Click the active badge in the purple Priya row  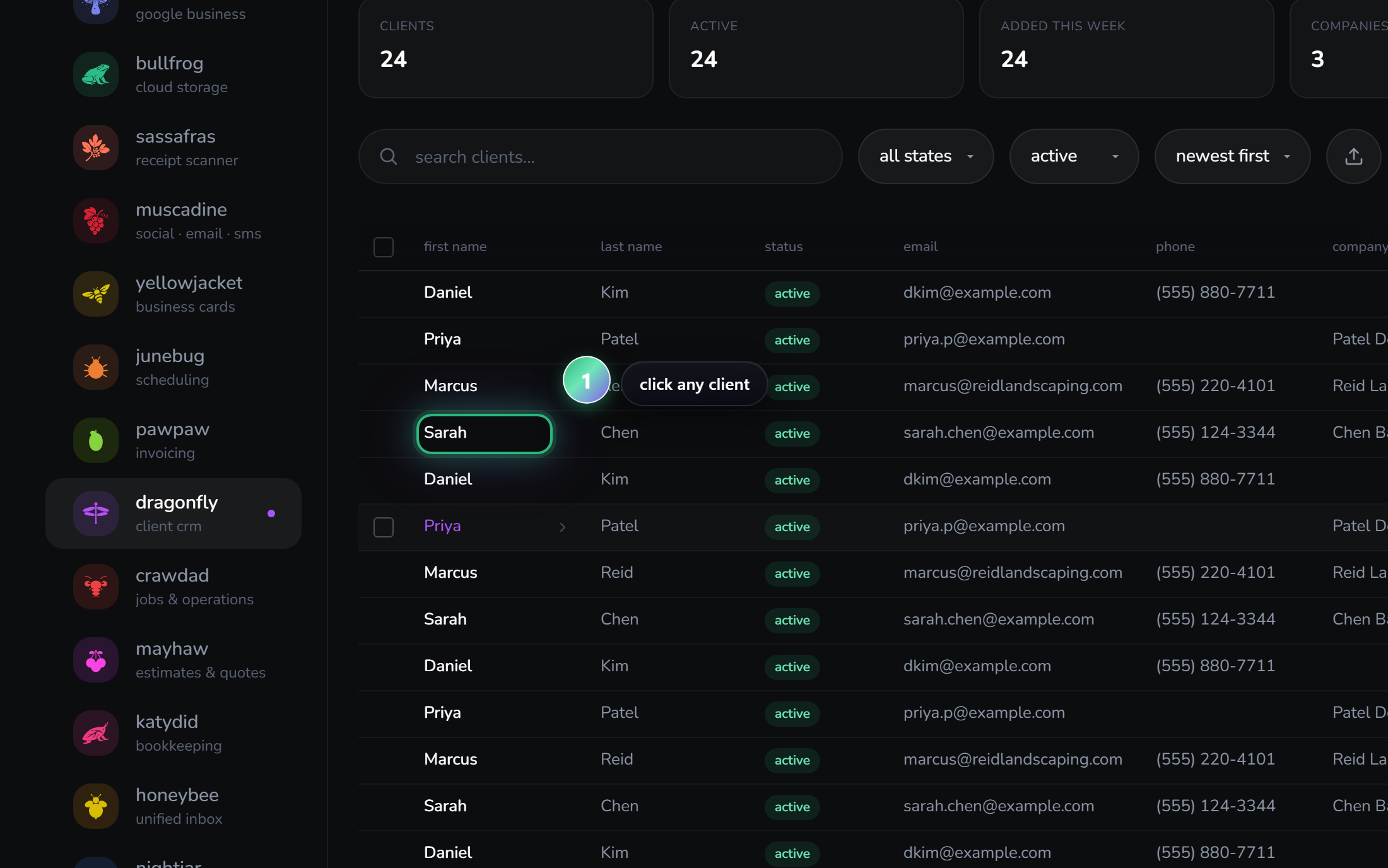coord(792,527)
